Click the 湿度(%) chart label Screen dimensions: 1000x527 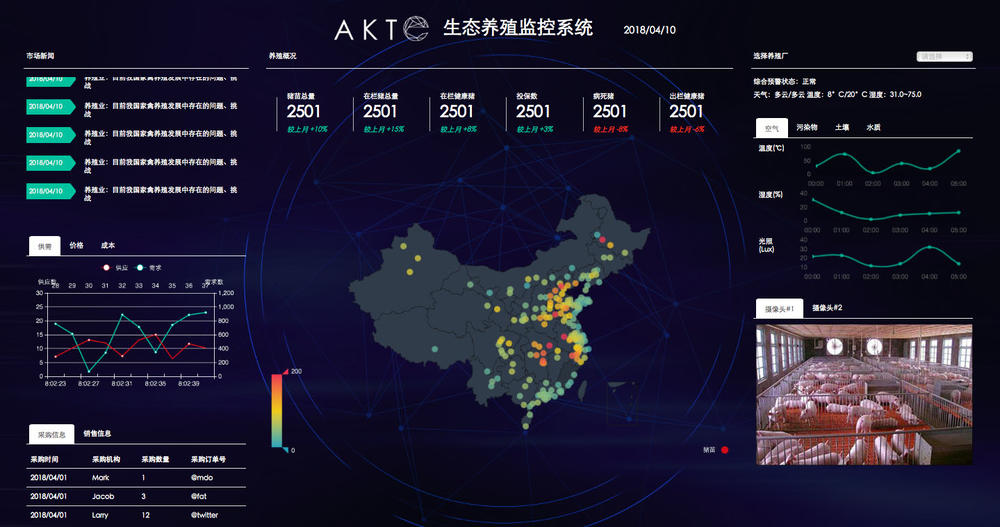tap(770, 195)
